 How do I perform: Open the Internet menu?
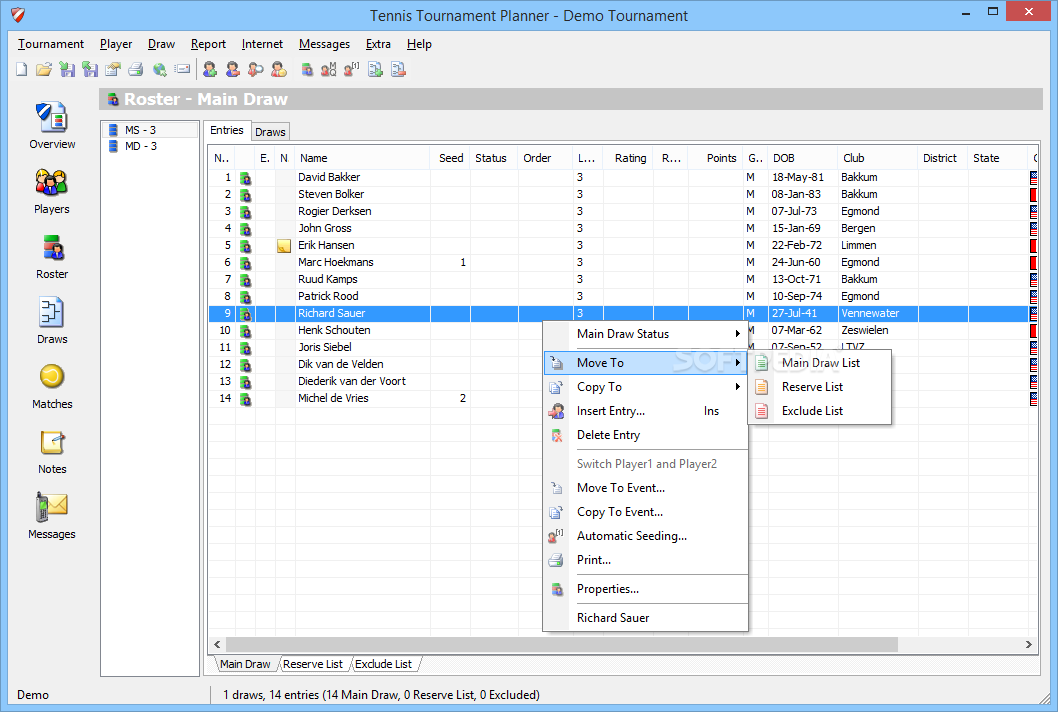(262, 44)
